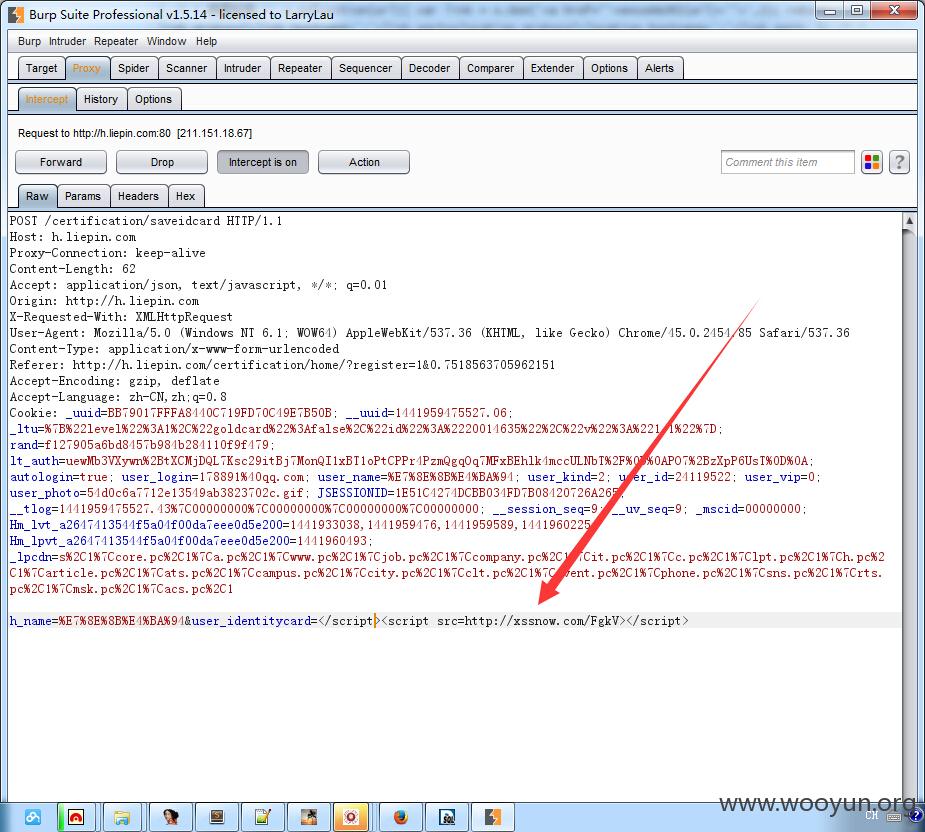Image resolution: width=925 pixels, height=832 pixels.
Task: Switch to the Params view tab
Action: click(x=83, y=196)
